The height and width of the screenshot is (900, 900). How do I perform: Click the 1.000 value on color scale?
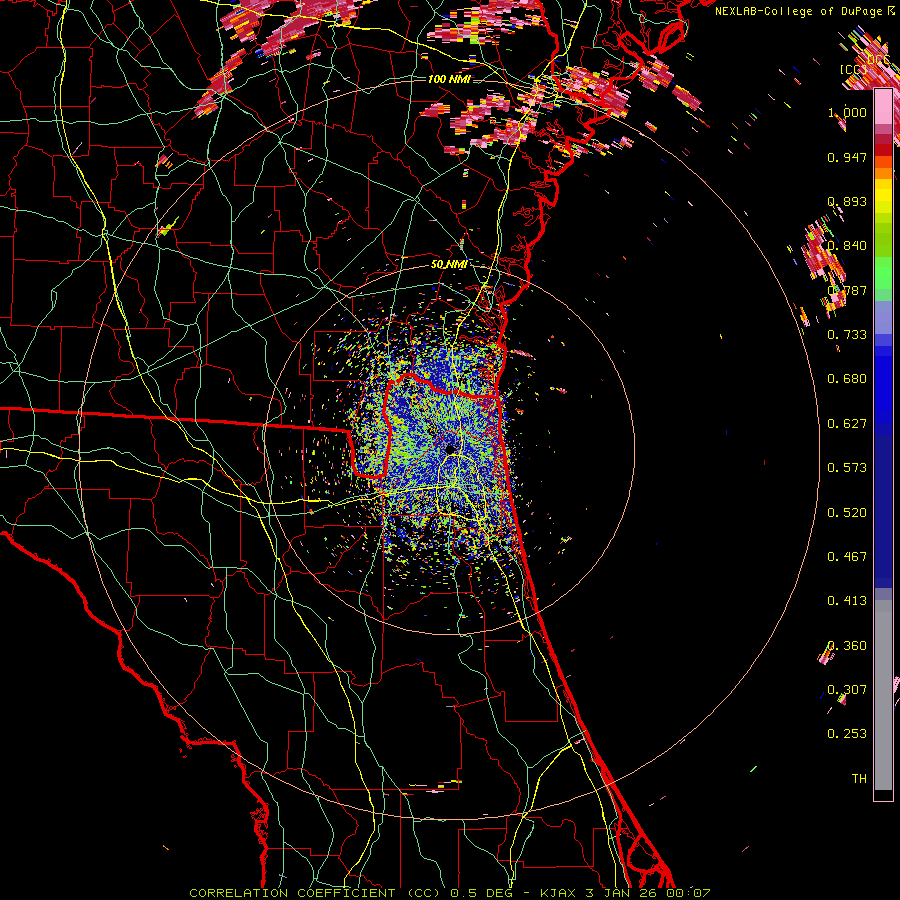tap(847, 112)
